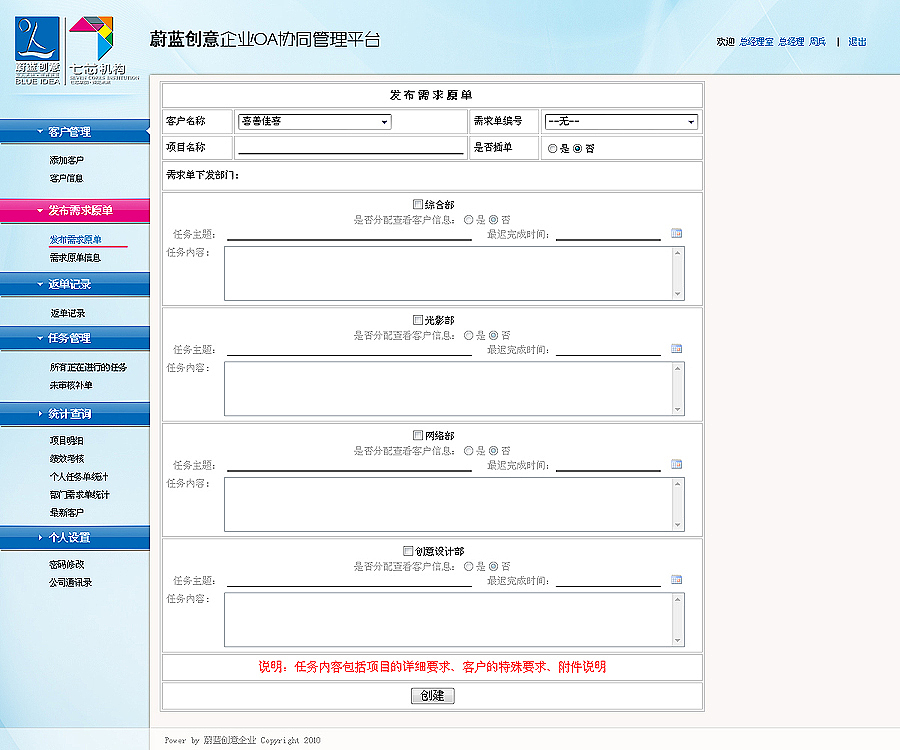The image size is (900, 750).
Task: Open 项目明细 menu item
Action: (x=67, y=441)
